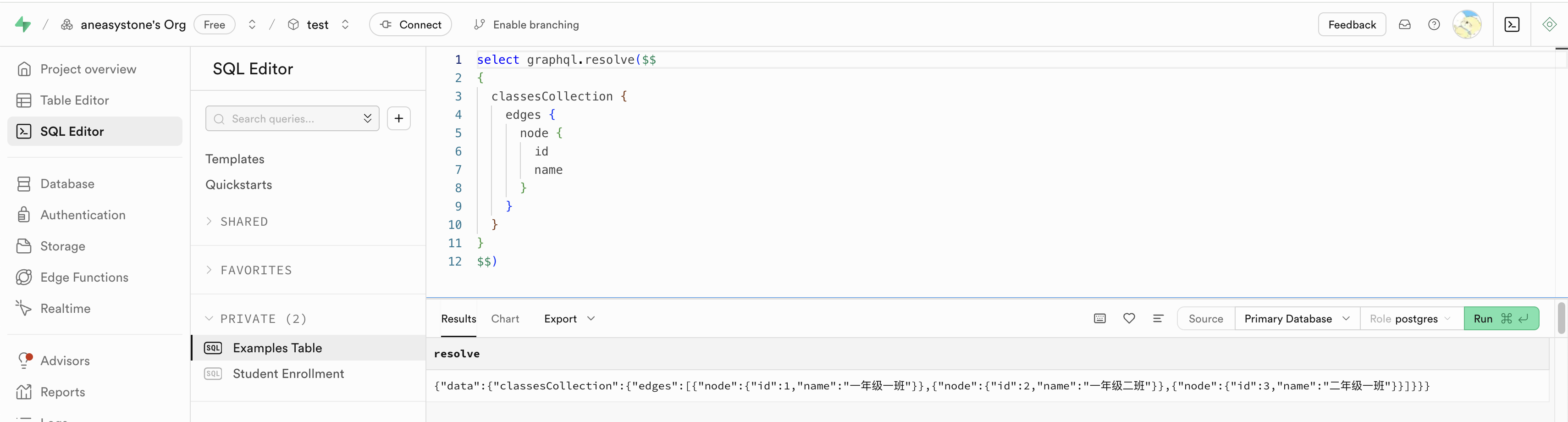Screen dimensions: 1568x422
Task: Open the search queries filter dropdown arrow
Action: (x=368, y=118)
